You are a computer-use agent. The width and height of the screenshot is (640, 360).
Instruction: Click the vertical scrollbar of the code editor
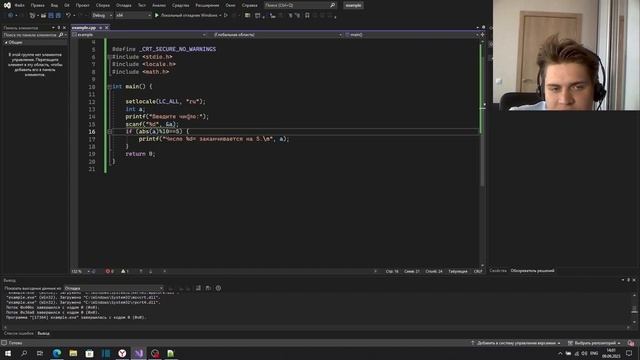[482, 153]
